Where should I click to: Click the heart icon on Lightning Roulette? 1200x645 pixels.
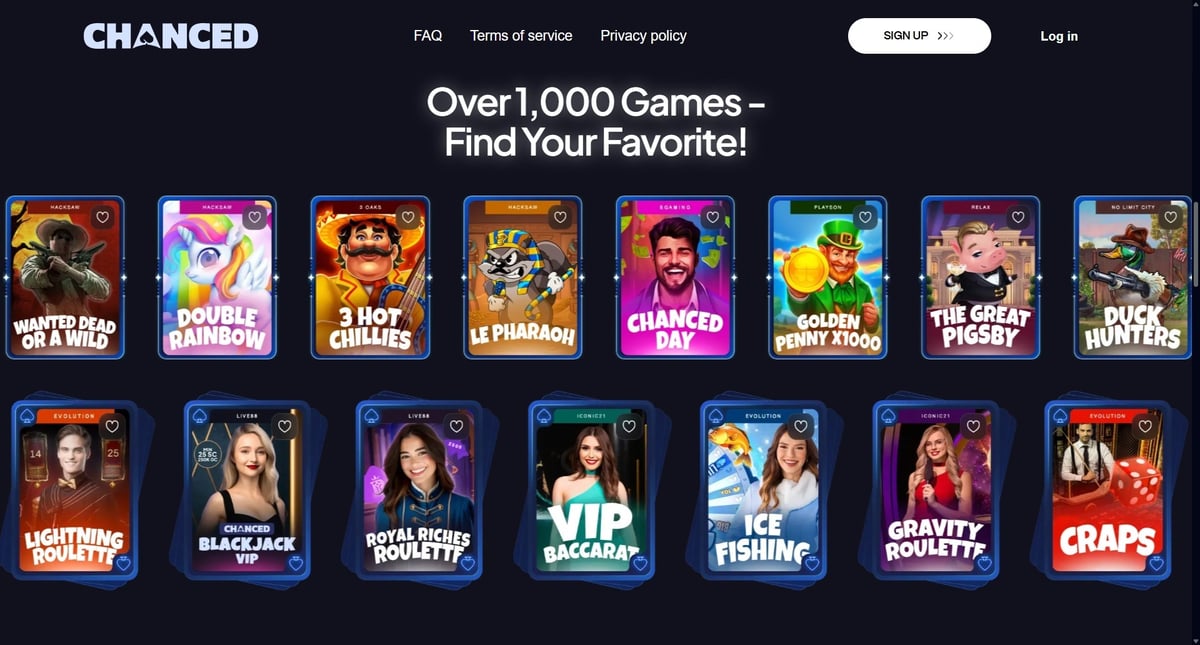click(x=112, y=426)
